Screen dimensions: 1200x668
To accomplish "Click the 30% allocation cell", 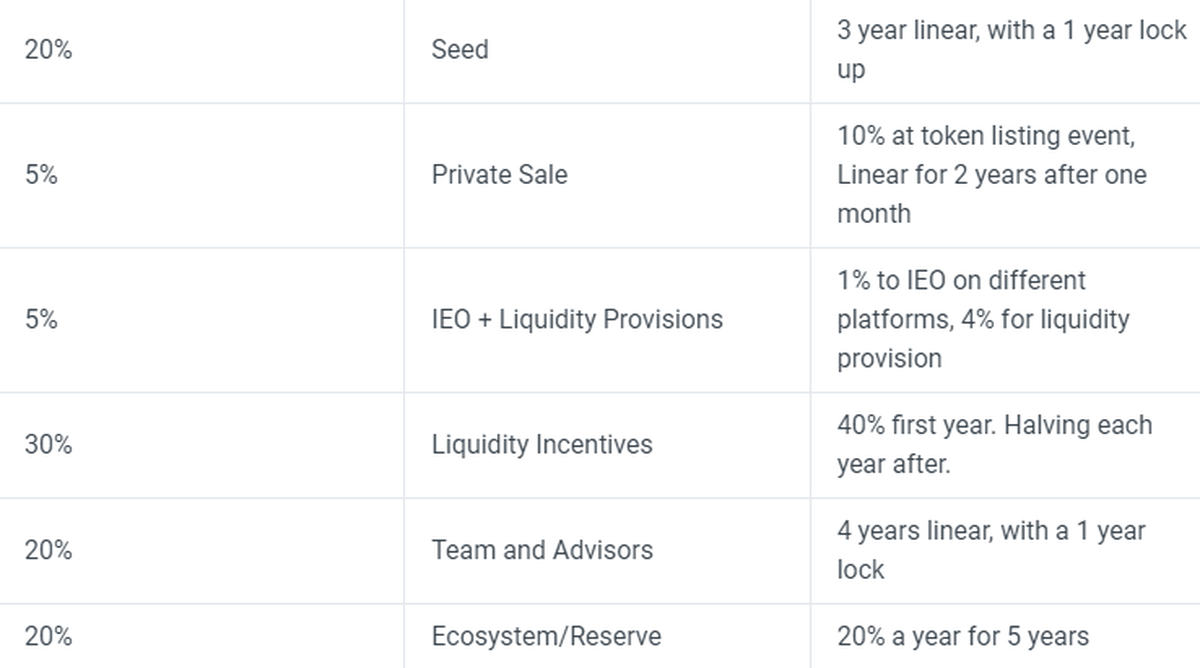I will [48, 445].
